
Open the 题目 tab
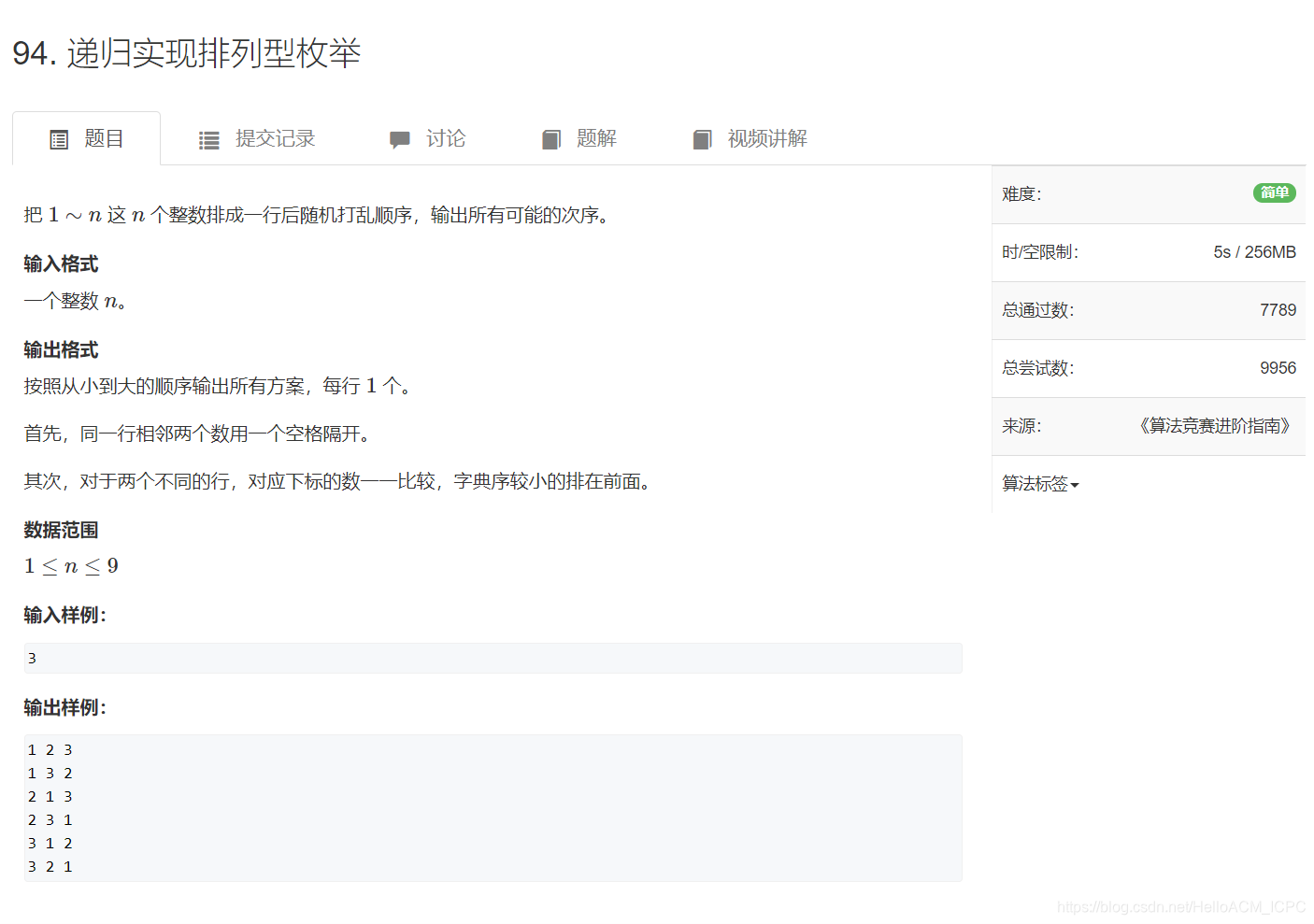pyautogui.click(x=86, y=138)
